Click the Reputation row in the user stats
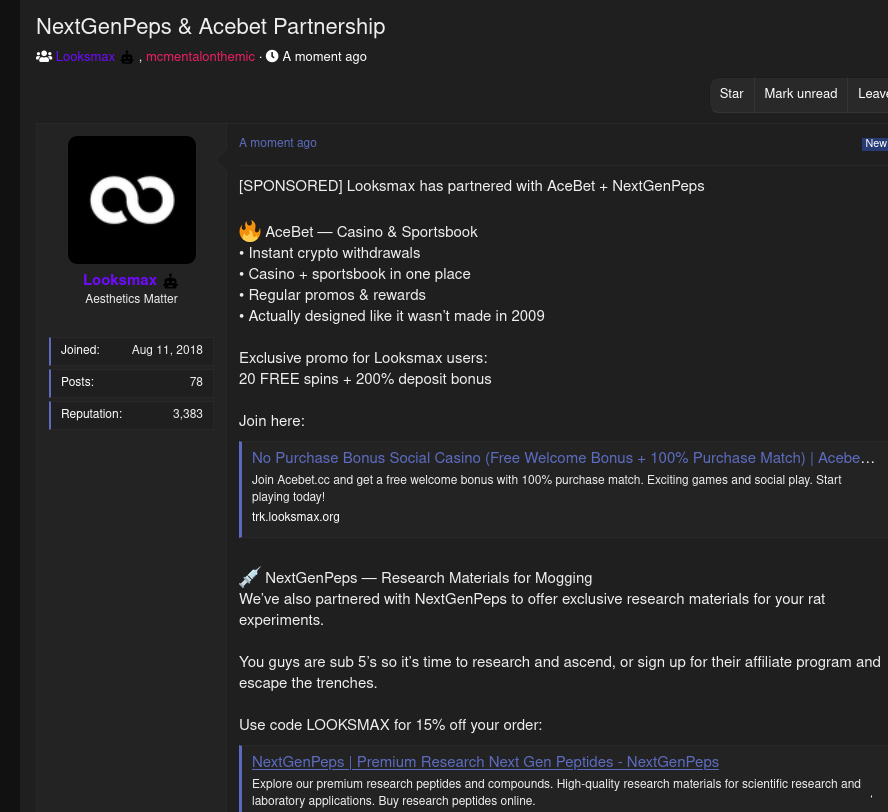This screenshot has width=888, height=812. pos(131,414)
